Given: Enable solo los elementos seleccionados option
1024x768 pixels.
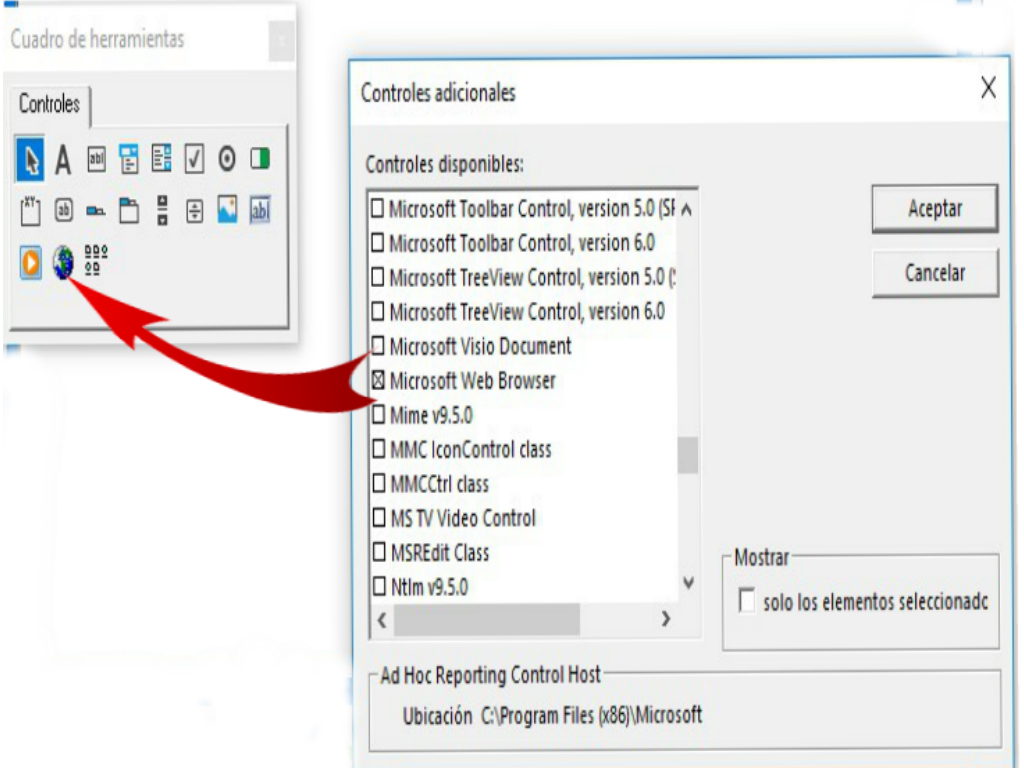Looking at the screenshot, I should (x=746, y=600).
